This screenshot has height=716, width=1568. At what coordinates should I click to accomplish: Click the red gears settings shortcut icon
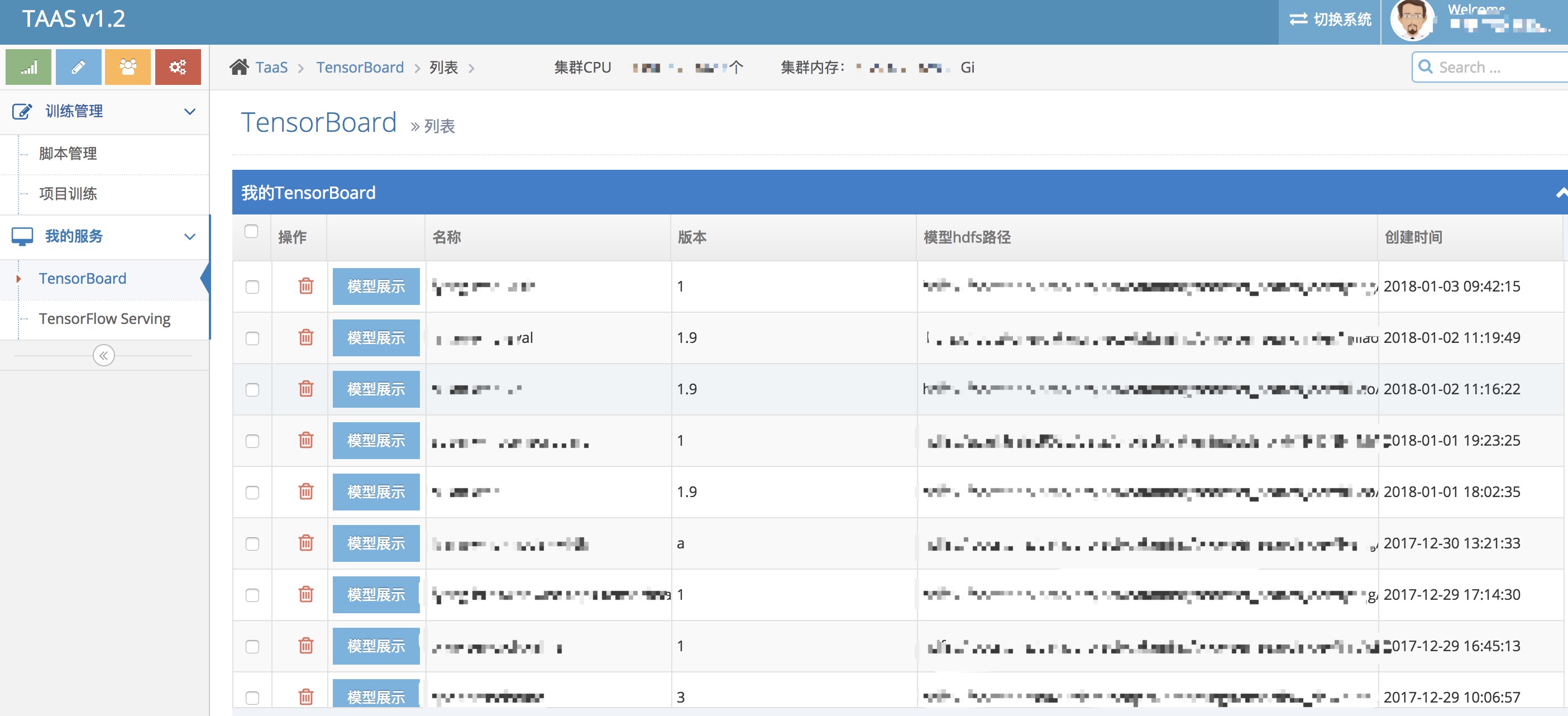click(x=178, y=67)
